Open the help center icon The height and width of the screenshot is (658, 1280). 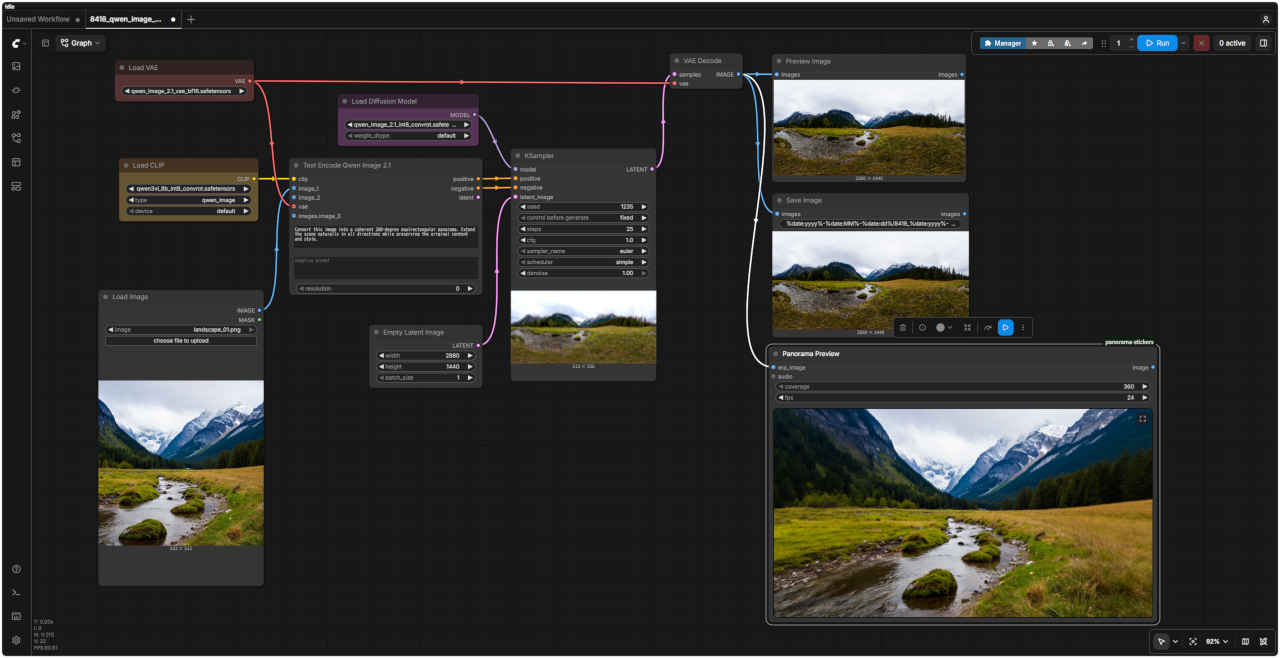[16, 569]
